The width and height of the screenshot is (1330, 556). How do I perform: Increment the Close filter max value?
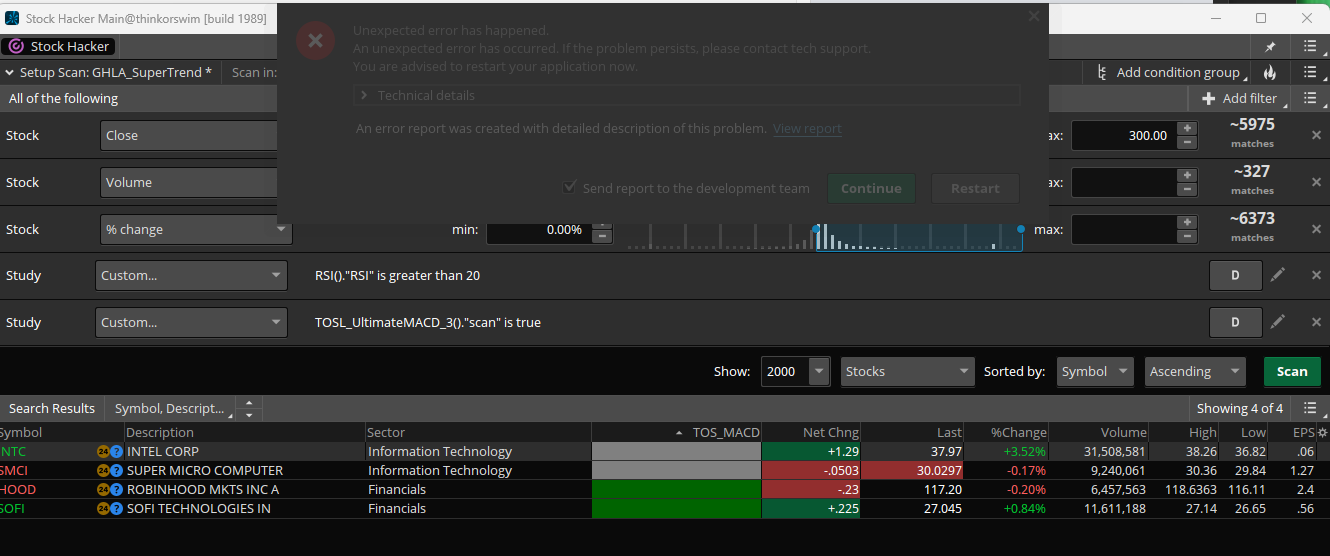point(1187,129)
